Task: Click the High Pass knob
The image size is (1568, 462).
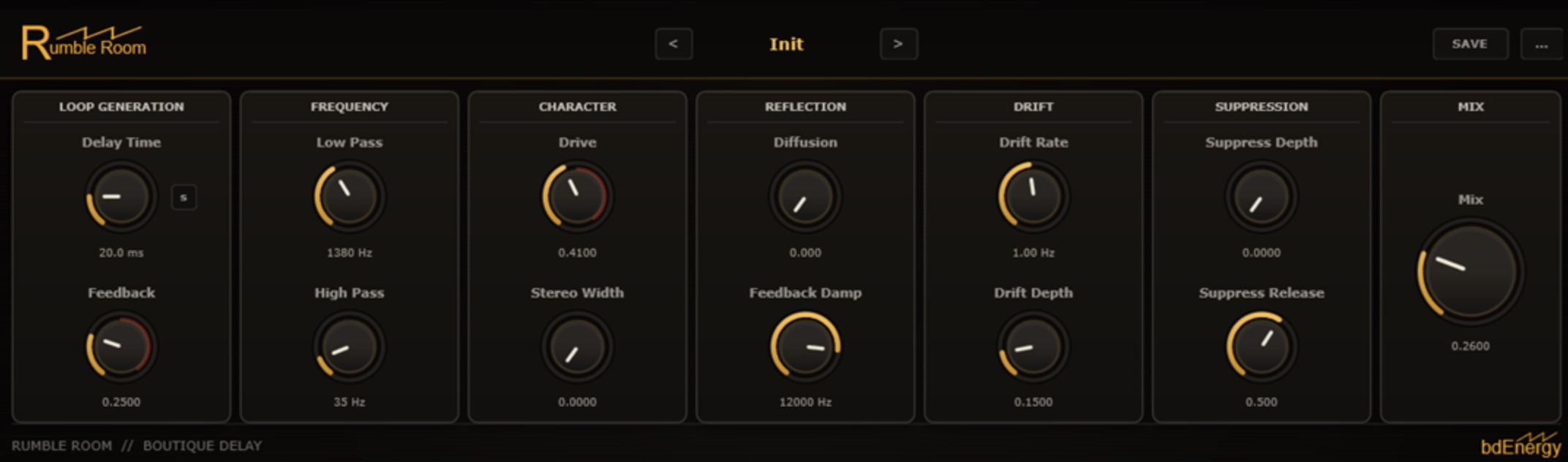Action: [x=350, y=346]
